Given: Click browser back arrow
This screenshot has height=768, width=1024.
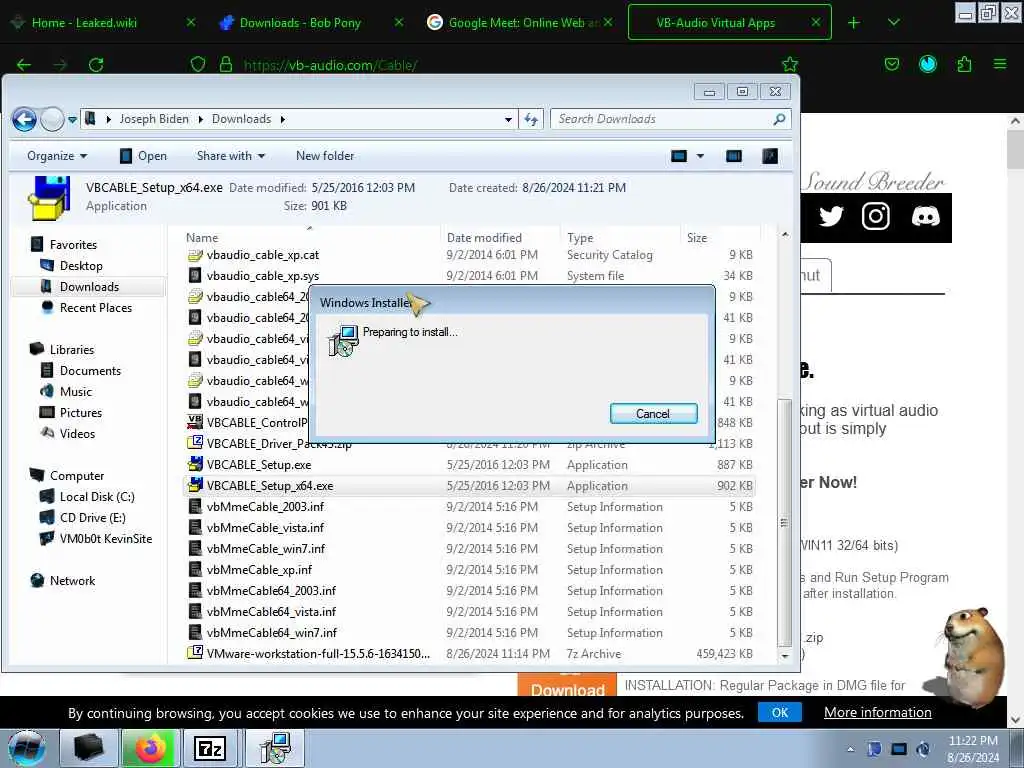Looking at the screenshot, I should pyautogui.click(x=24, y=65).
